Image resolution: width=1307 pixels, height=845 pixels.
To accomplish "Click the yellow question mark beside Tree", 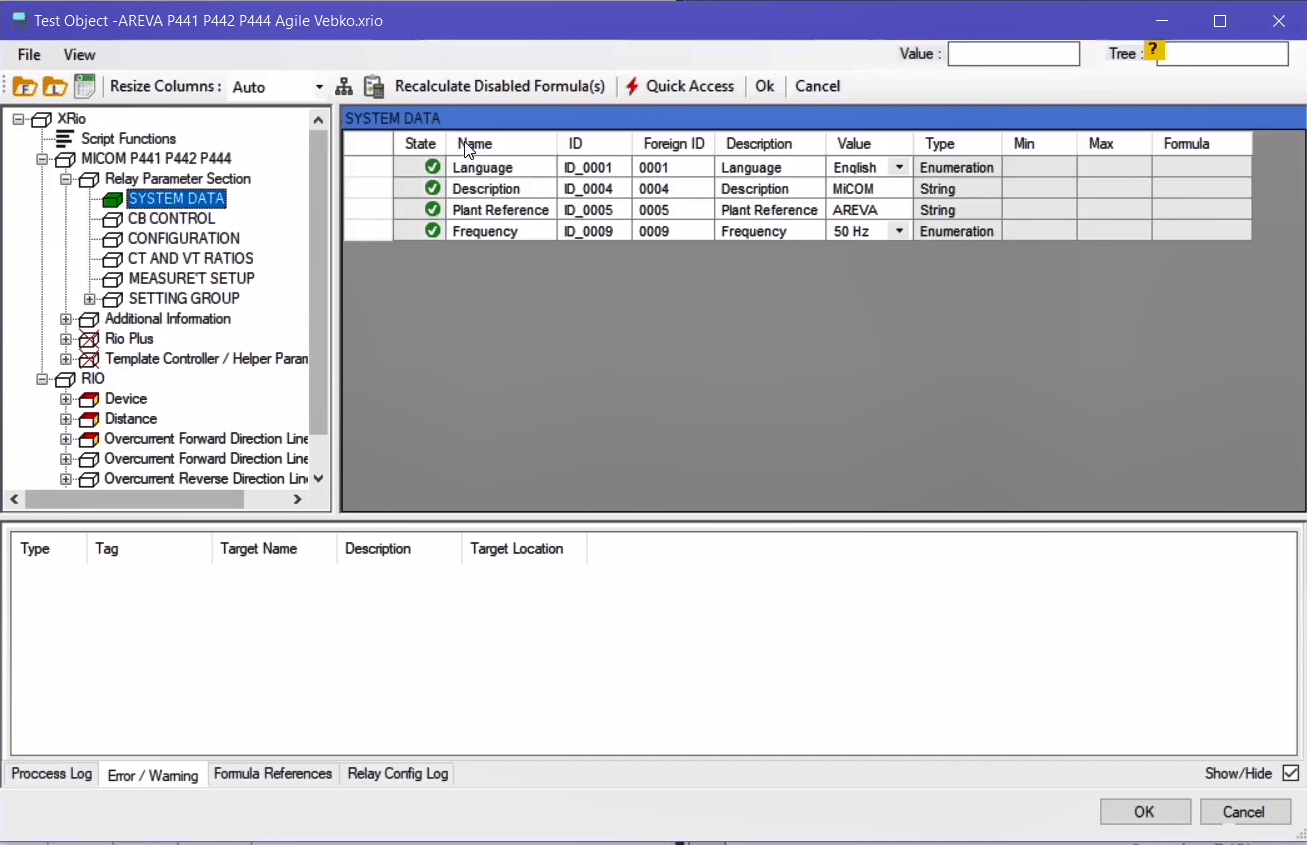I will click(1154, 50).
